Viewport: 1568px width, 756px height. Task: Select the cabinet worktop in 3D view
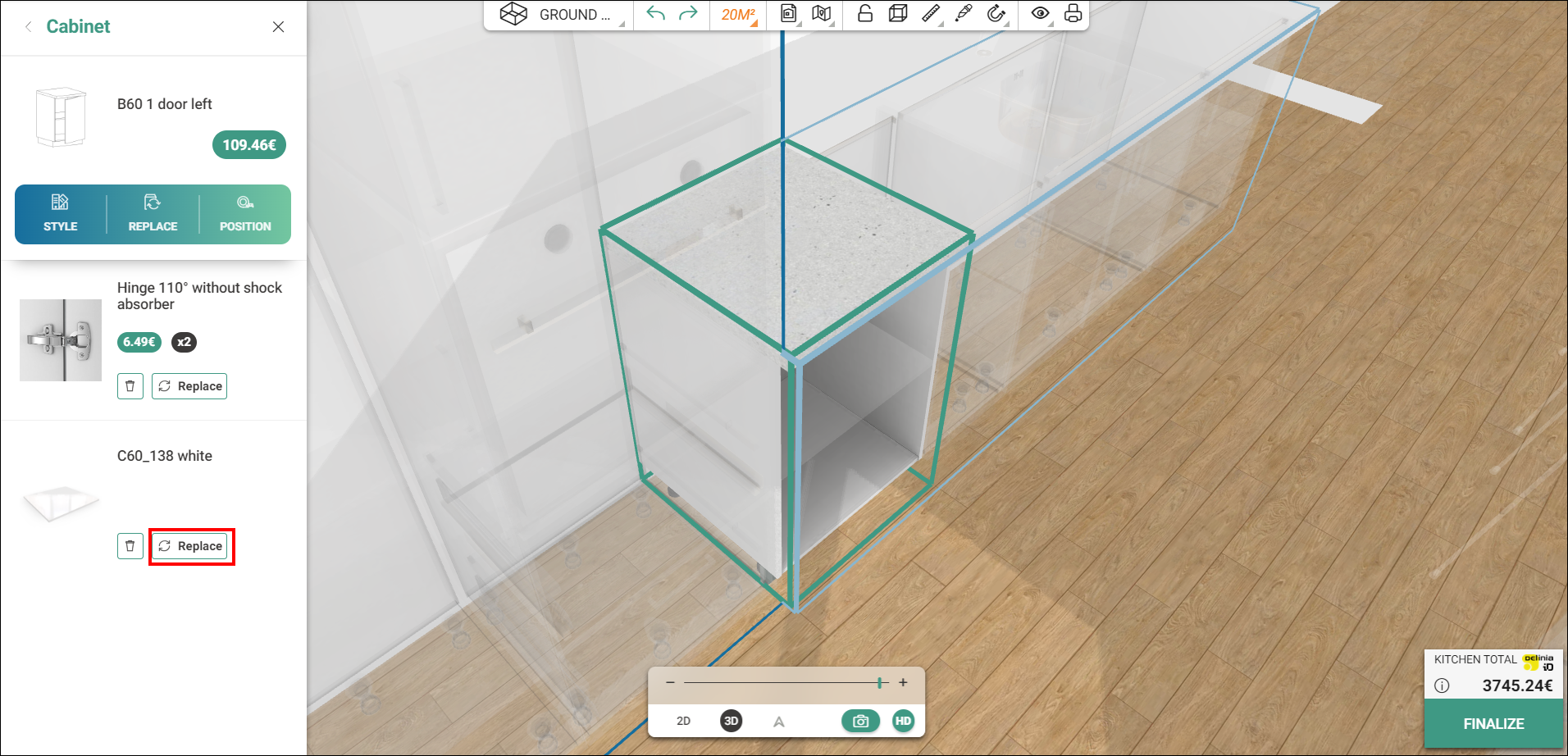point(786,244)
